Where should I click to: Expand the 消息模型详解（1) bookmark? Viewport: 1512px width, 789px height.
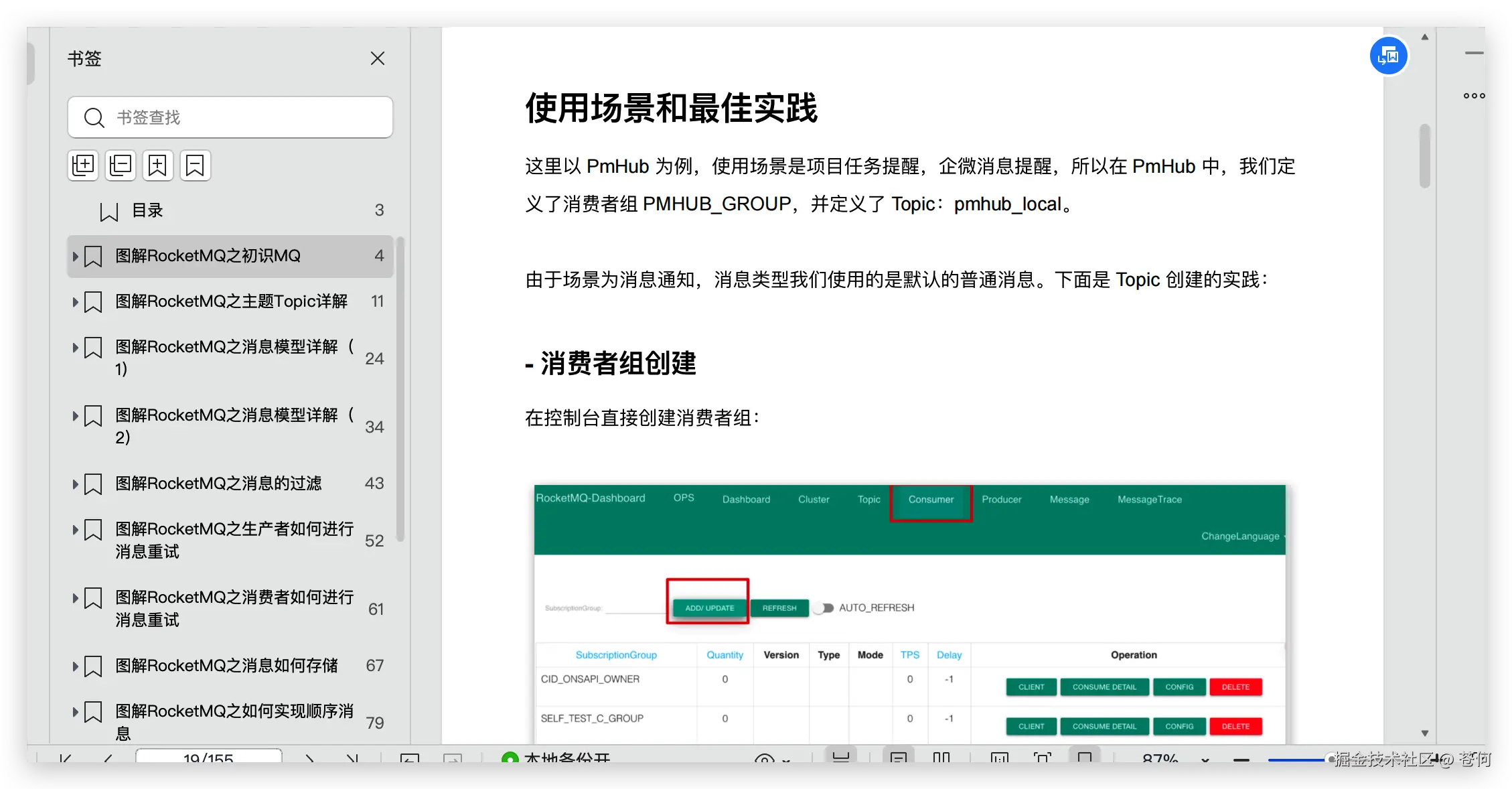tap(75, 348)
